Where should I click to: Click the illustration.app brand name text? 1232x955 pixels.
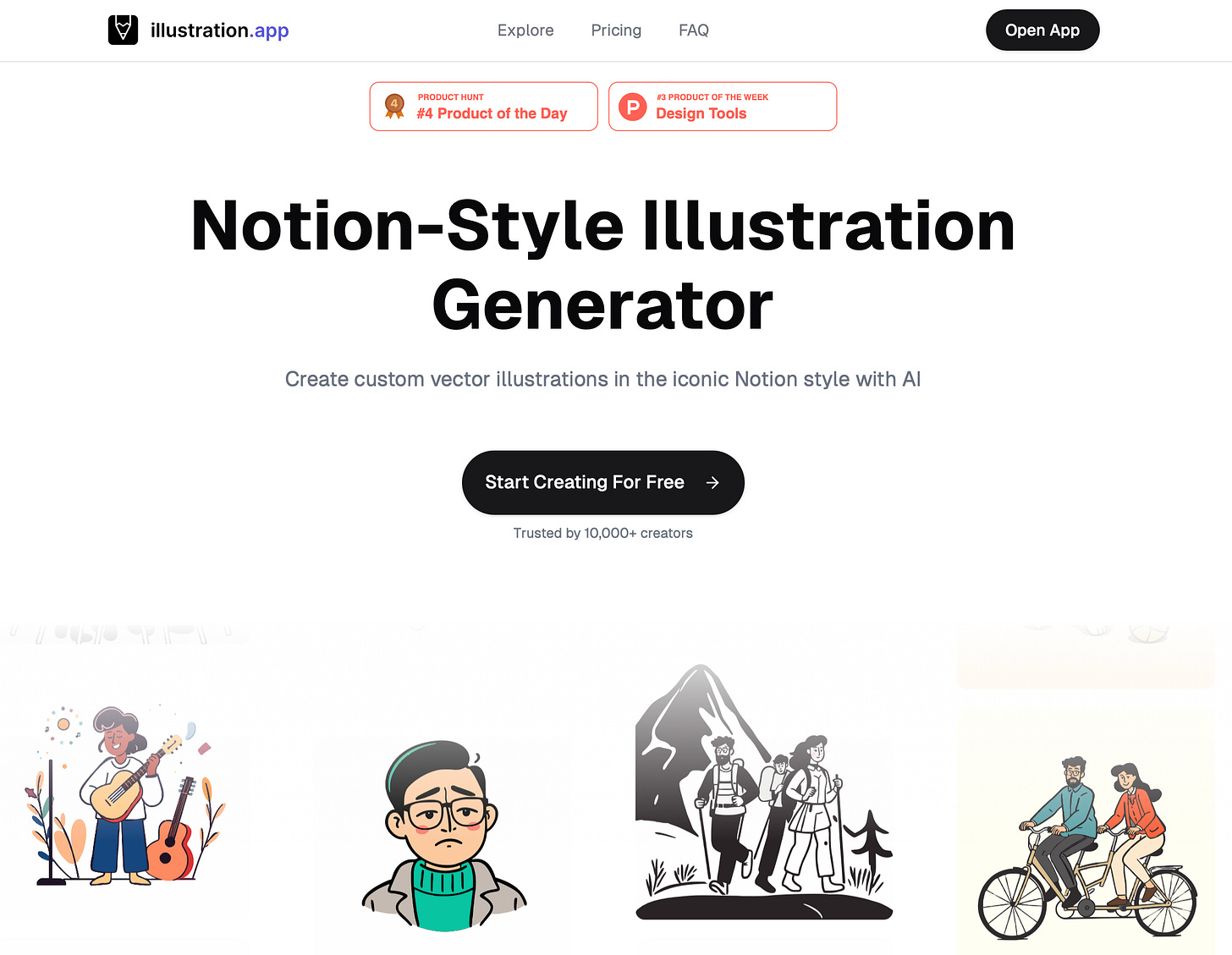220,30
